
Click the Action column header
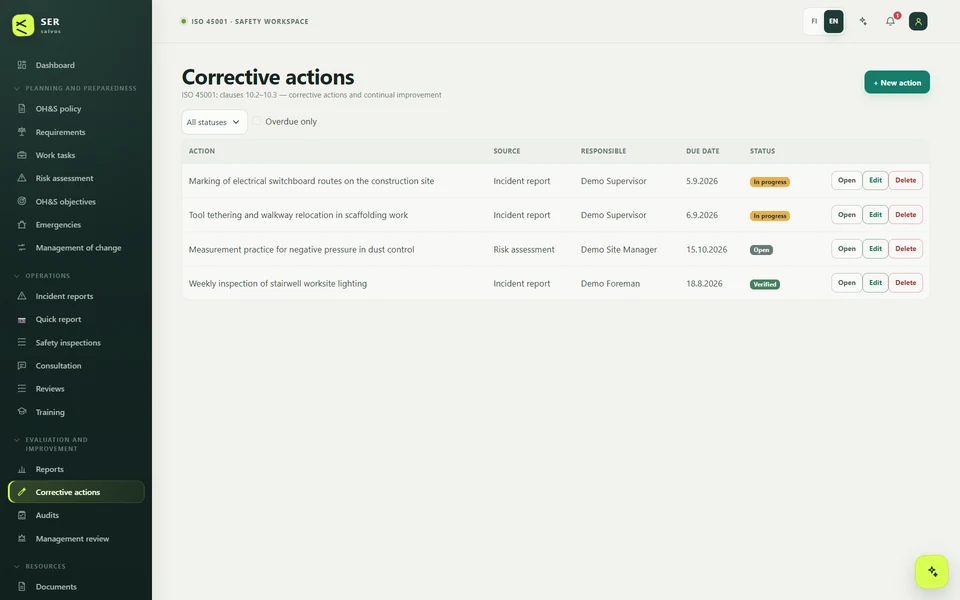[x=201, y=151]
